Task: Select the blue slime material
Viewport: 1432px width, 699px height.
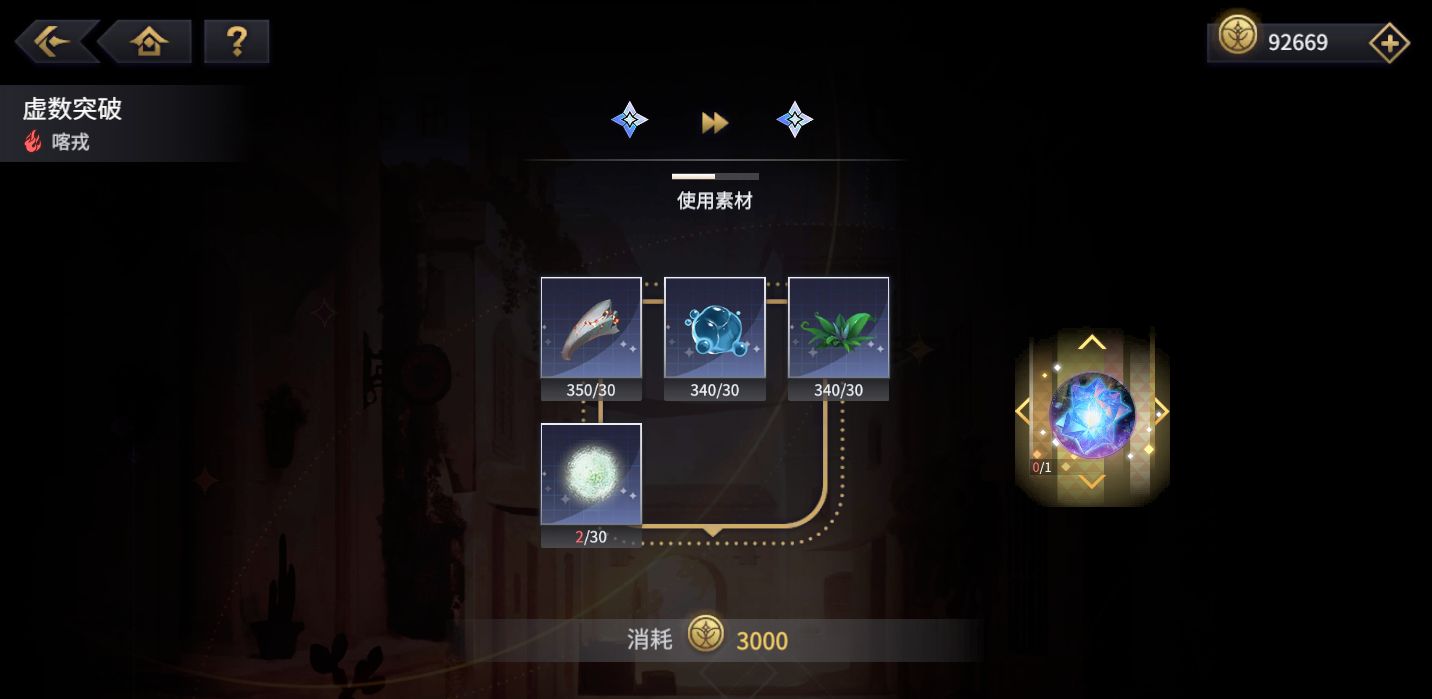Action: [x=715, y=338]
